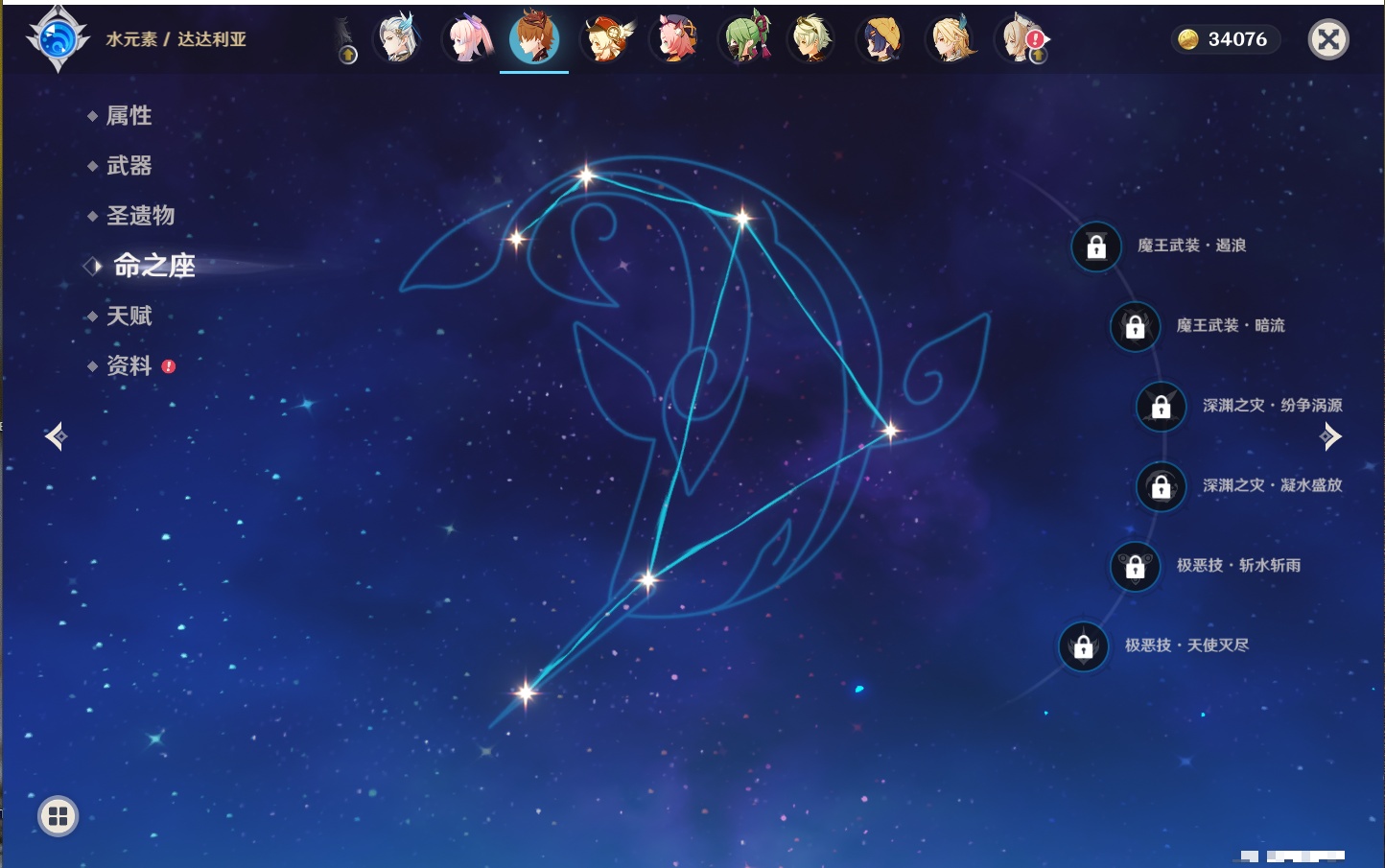Open the 武器 weapon section
Viewport: 1385px width, 868px height.
(129, 166)
